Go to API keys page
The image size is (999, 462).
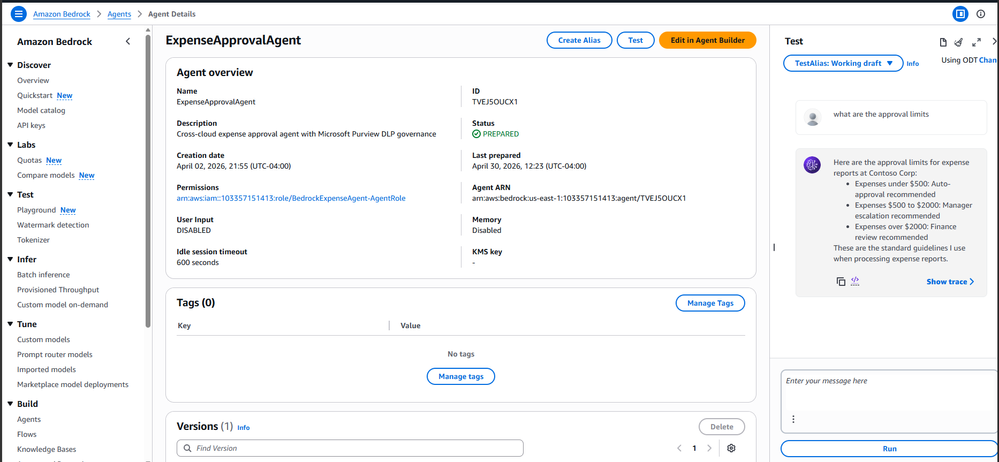coord(31,126)
